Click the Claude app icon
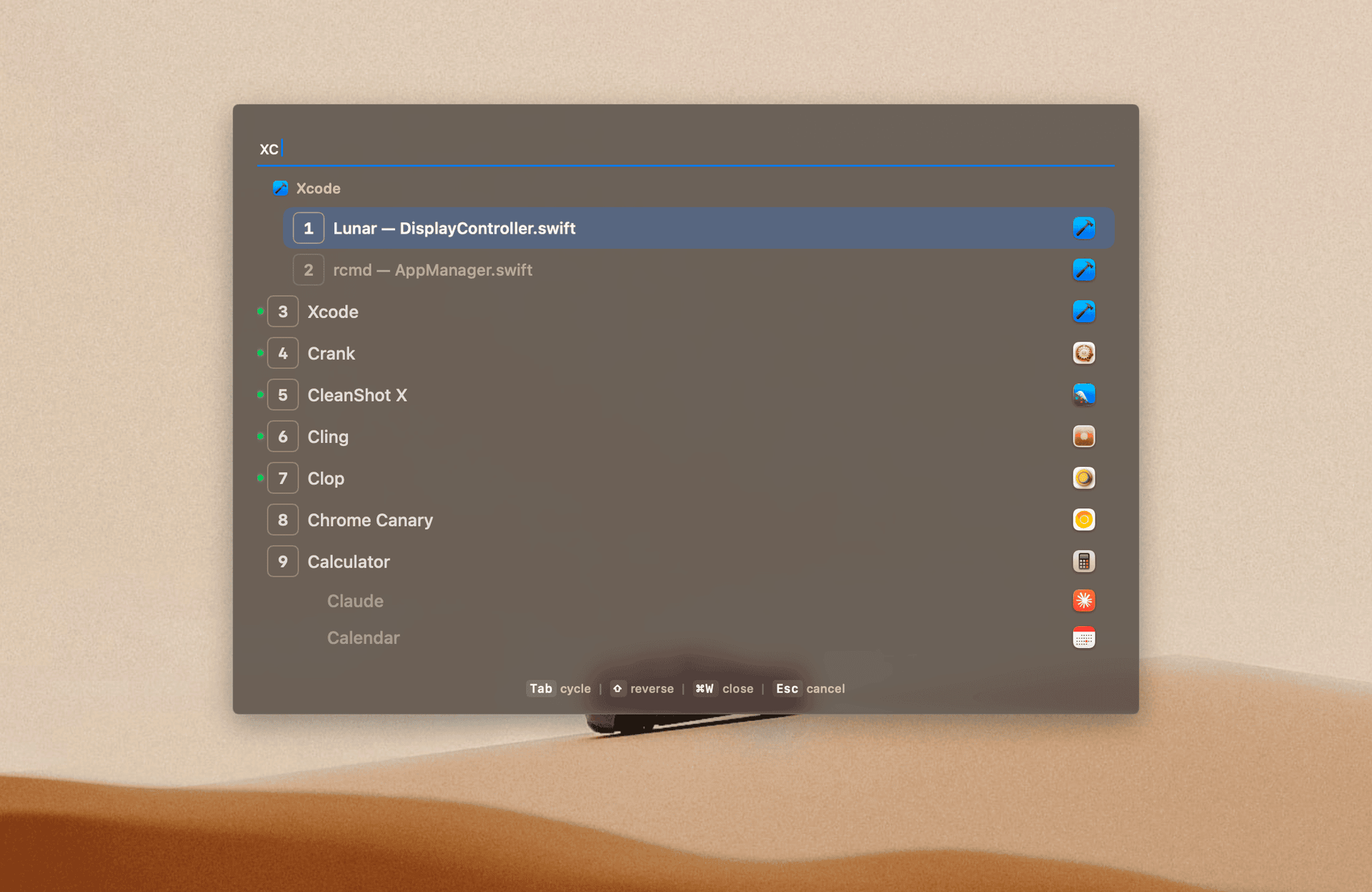 click(x=1083, y=600)
